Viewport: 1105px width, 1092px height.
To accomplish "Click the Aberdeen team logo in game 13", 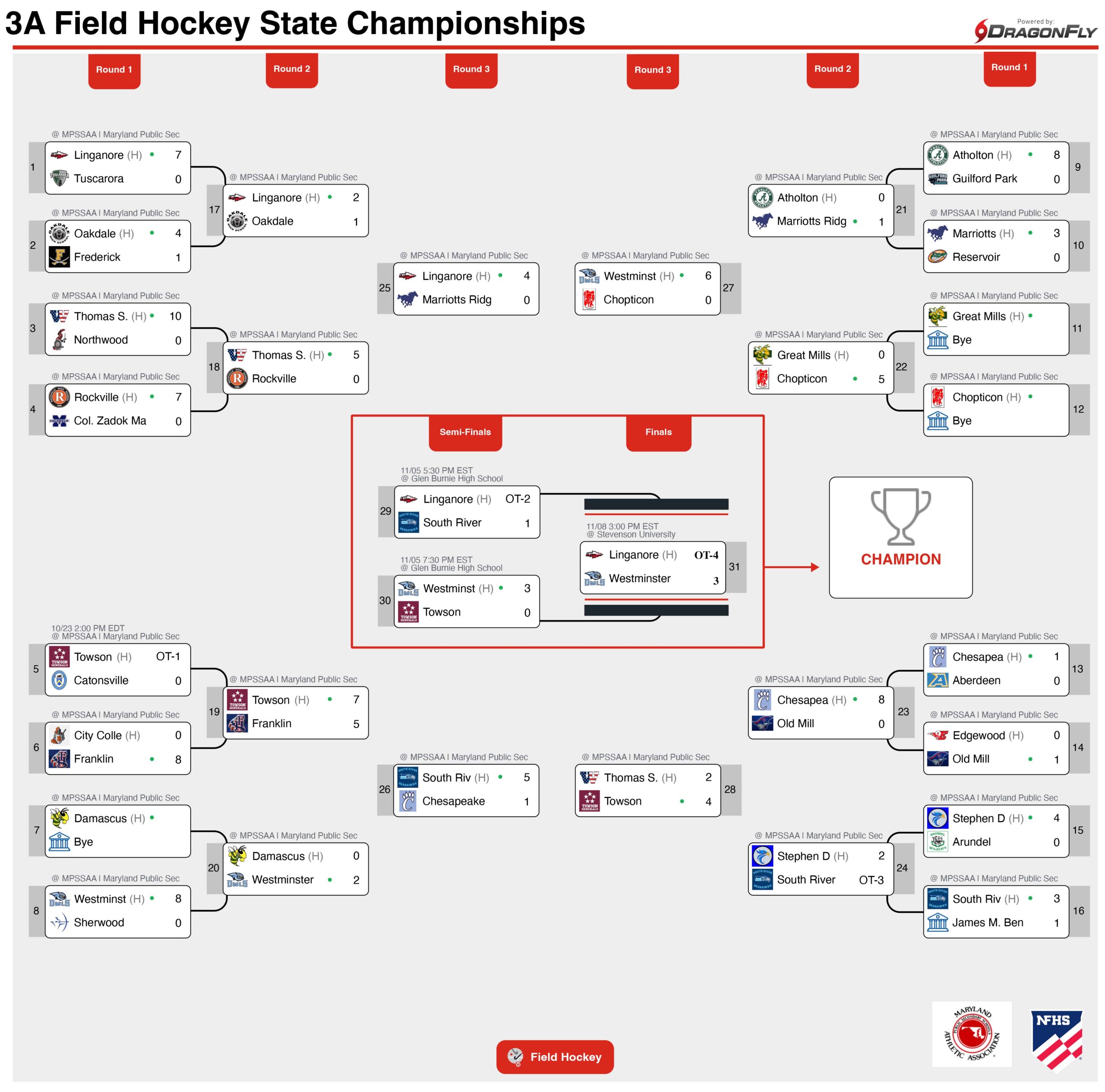I will pos(938,680).
